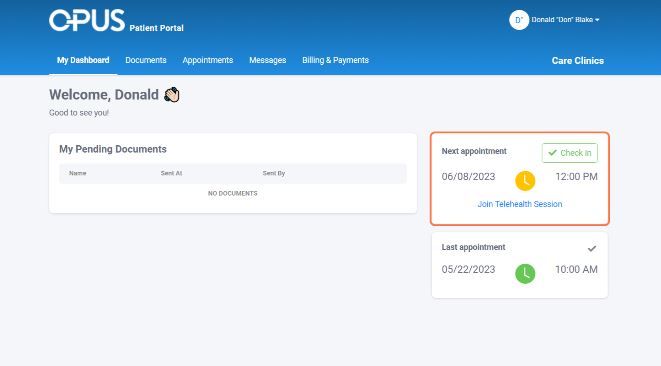Expand the Donald "Don" Blake account menu
This screenshot has height=366, width=661.
click(565, 20)
